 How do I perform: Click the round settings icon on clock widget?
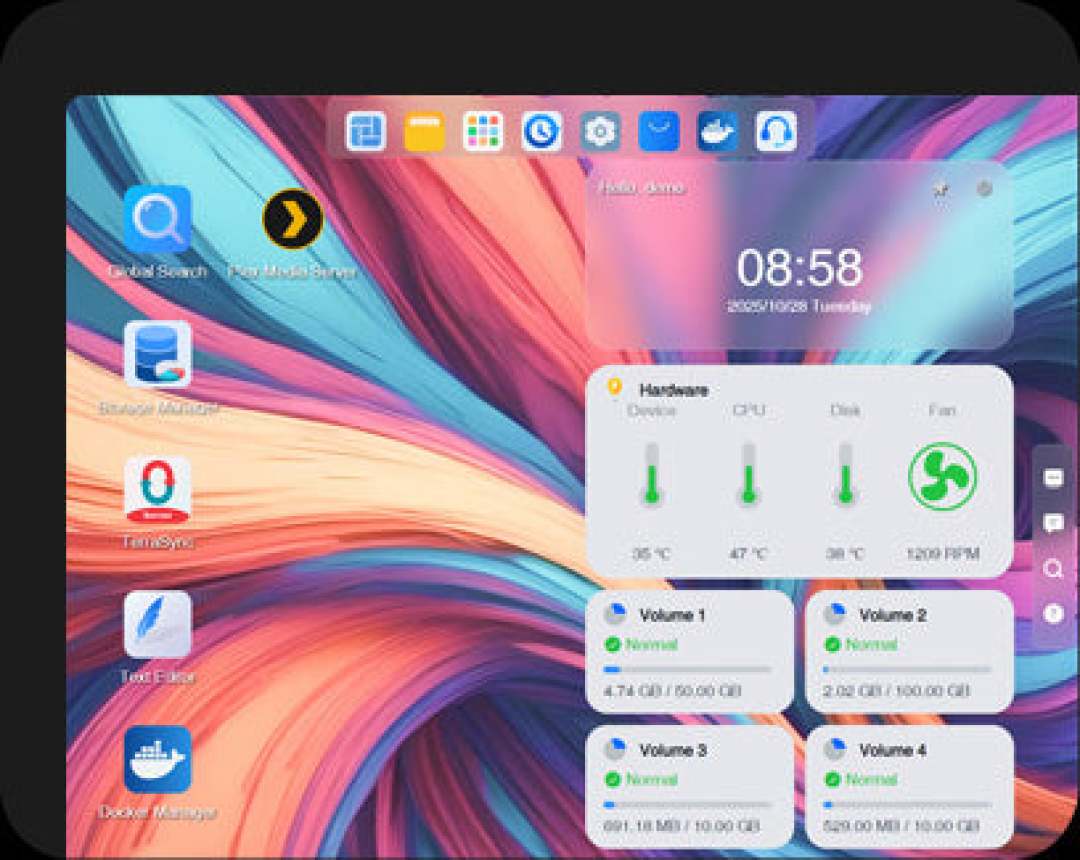point(985,188)
